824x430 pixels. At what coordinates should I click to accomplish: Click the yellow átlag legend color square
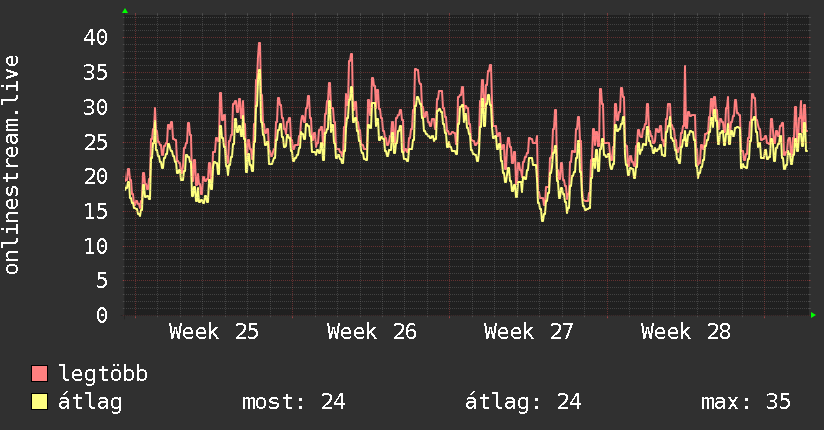pos(39,401)
